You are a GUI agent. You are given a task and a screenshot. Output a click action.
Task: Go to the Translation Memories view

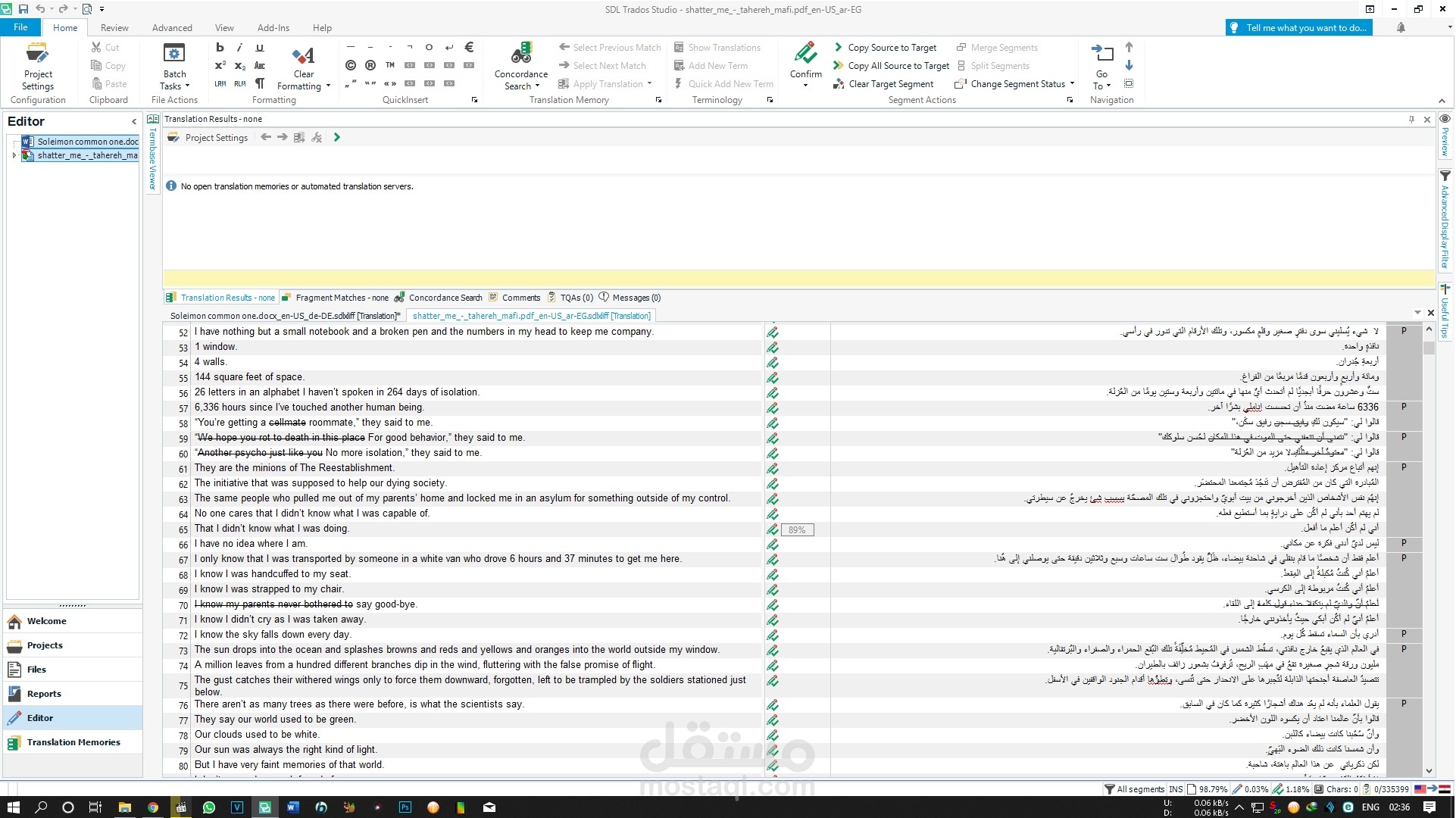73,742
